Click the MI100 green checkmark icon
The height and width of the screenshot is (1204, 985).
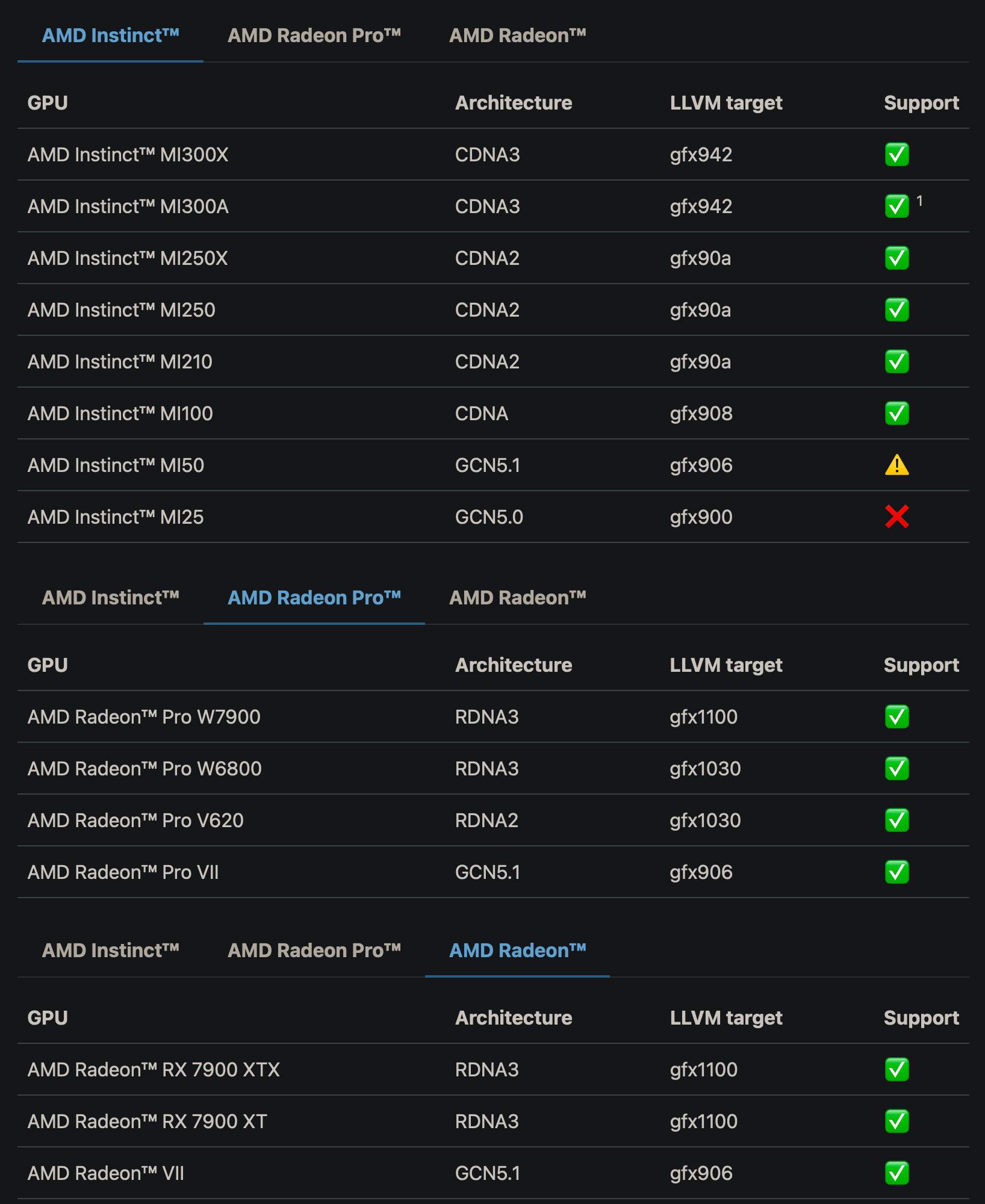(x=896, y=414)
